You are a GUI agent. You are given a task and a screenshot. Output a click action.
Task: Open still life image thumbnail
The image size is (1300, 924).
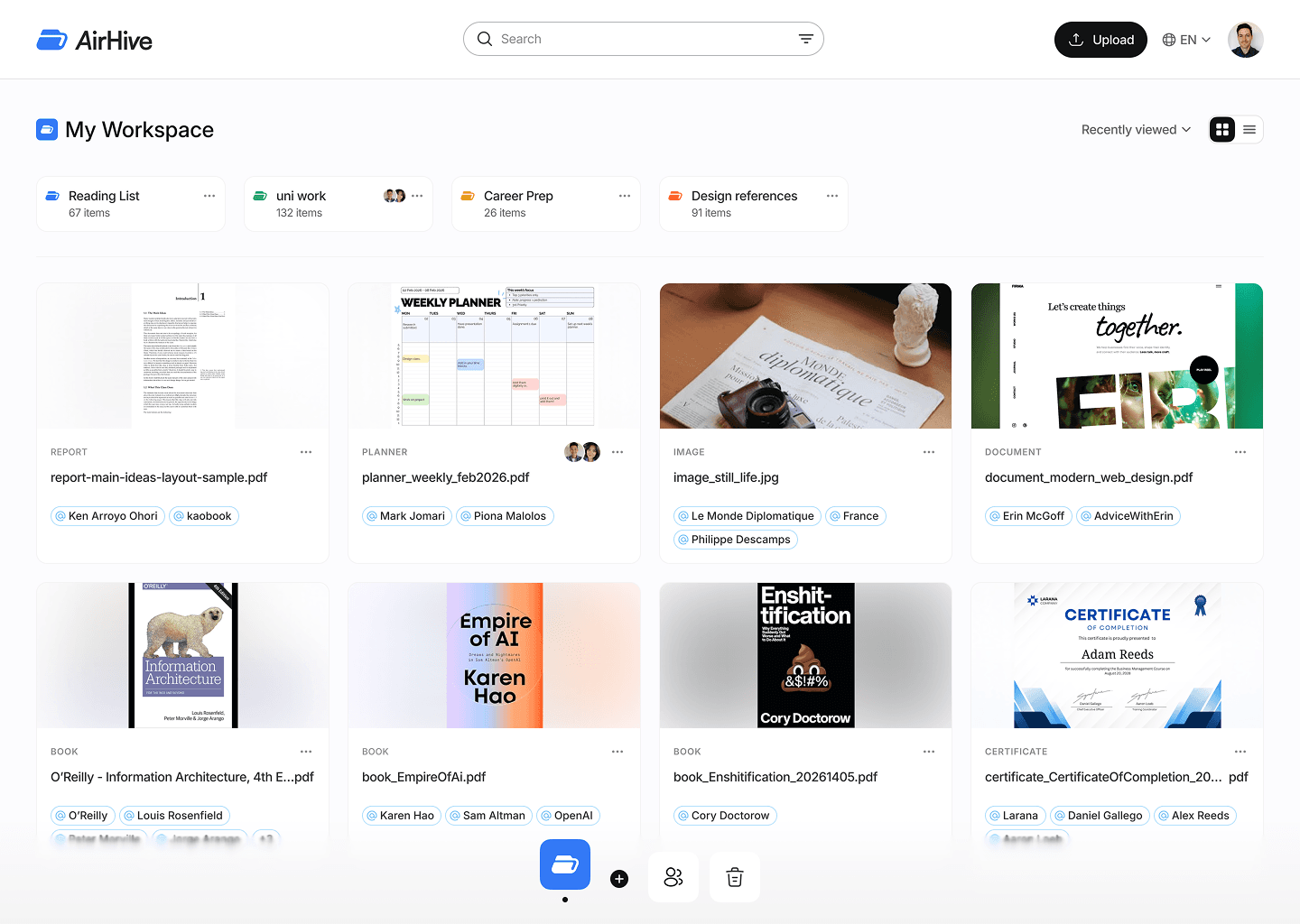point(805,356)
